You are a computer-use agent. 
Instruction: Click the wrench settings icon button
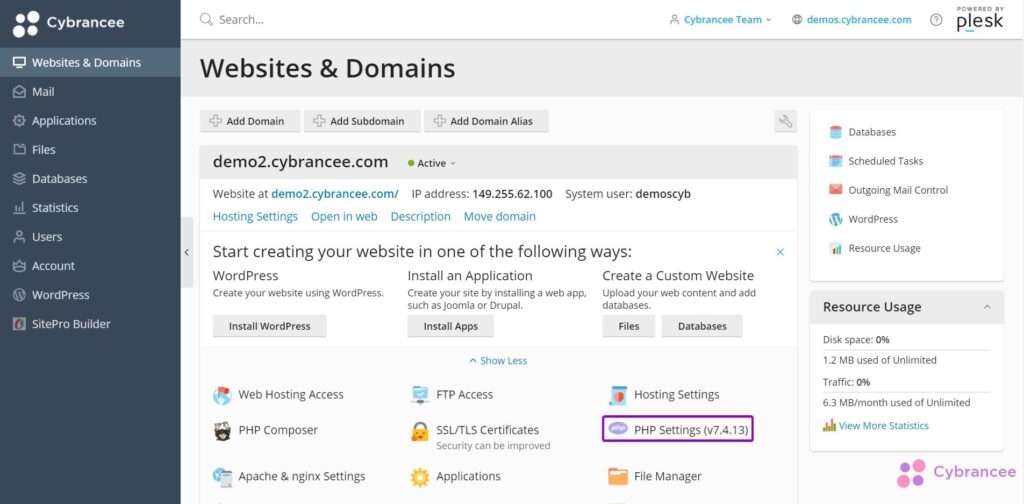tap(786, 121)
